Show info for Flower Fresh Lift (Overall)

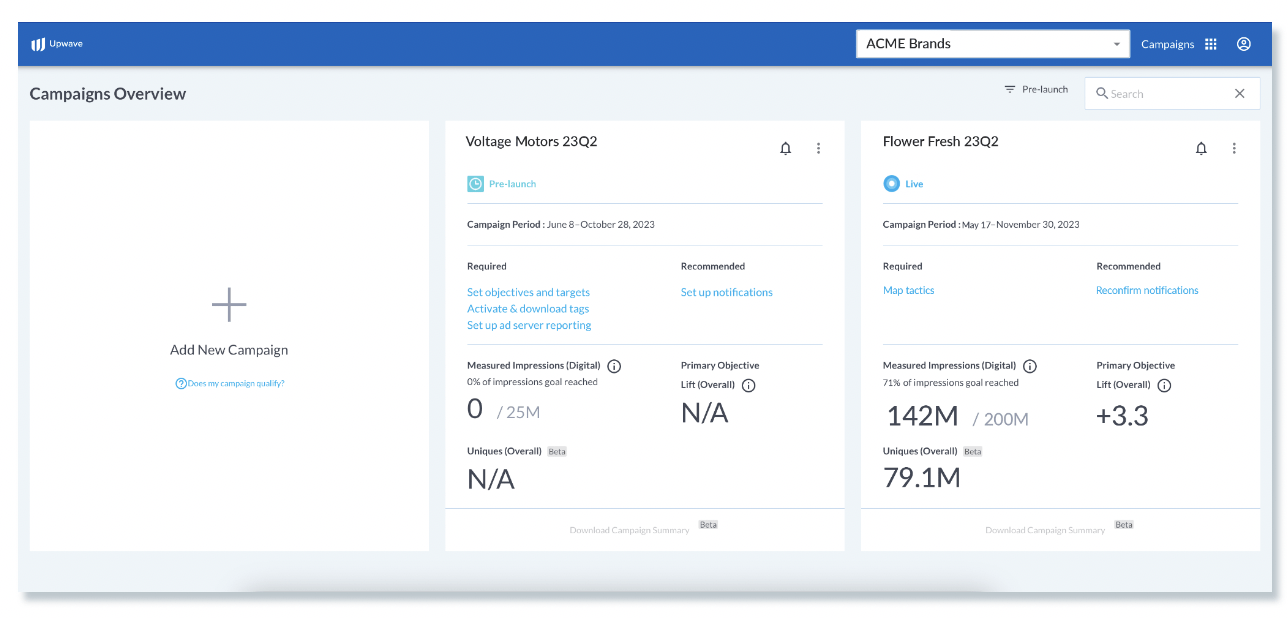(x=1164, y=386)
